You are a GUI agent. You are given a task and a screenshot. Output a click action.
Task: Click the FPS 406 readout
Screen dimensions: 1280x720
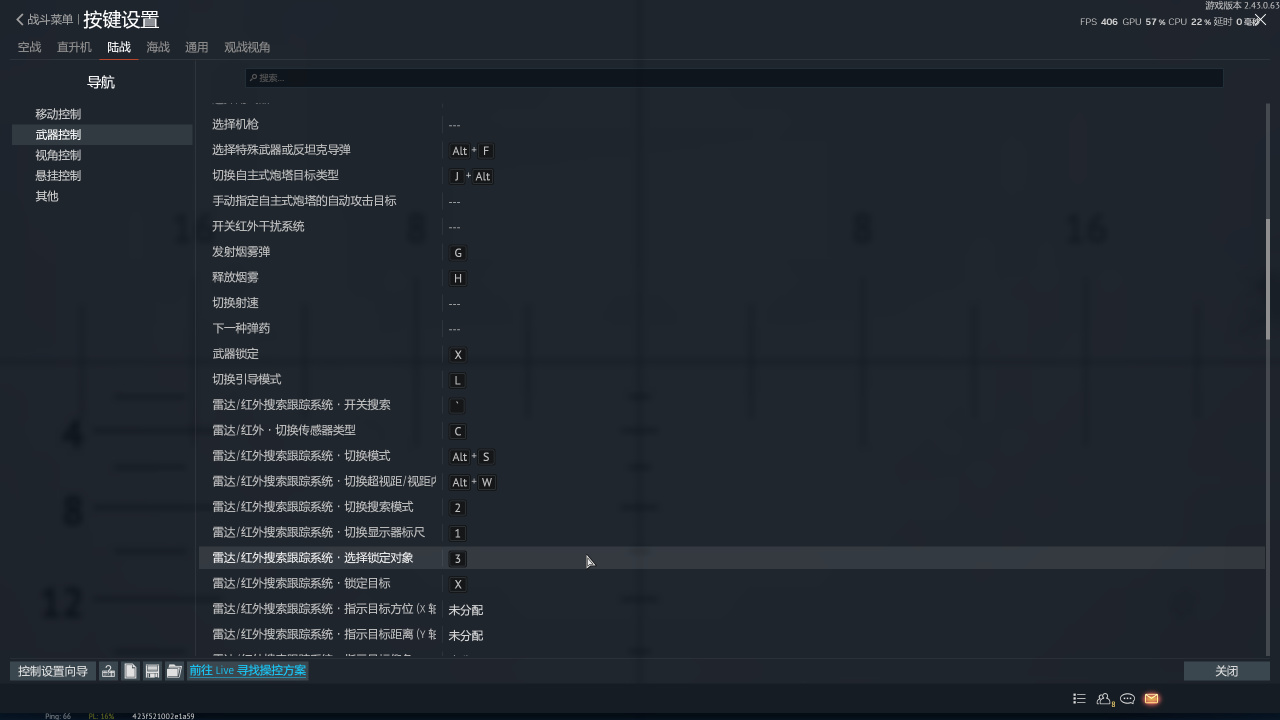[1099, 21]
